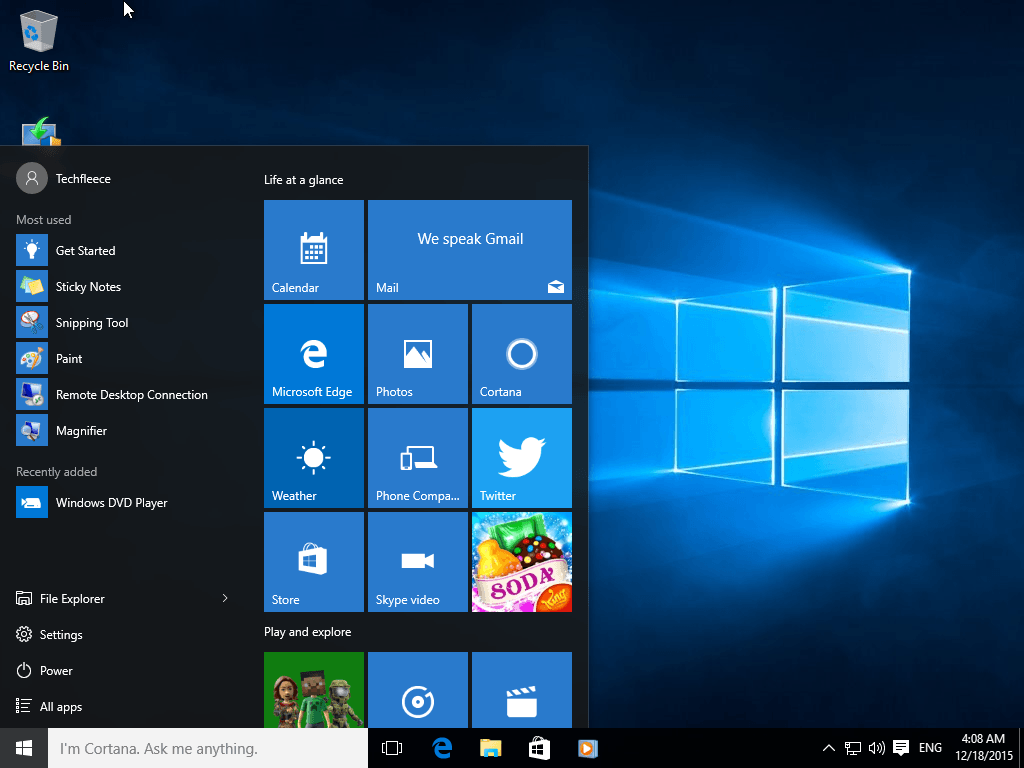Open the Mail tile

click(x=470, y=249)
